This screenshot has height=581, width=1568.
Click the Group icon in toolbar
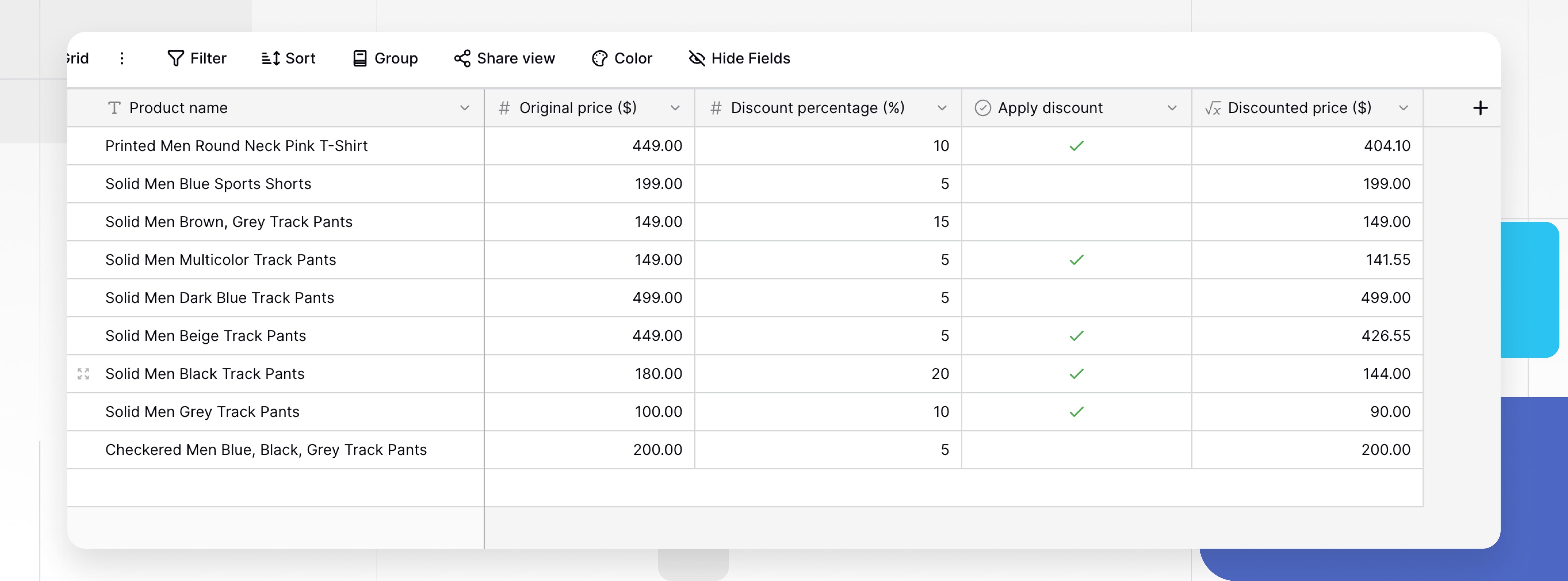tap(360, 59)
